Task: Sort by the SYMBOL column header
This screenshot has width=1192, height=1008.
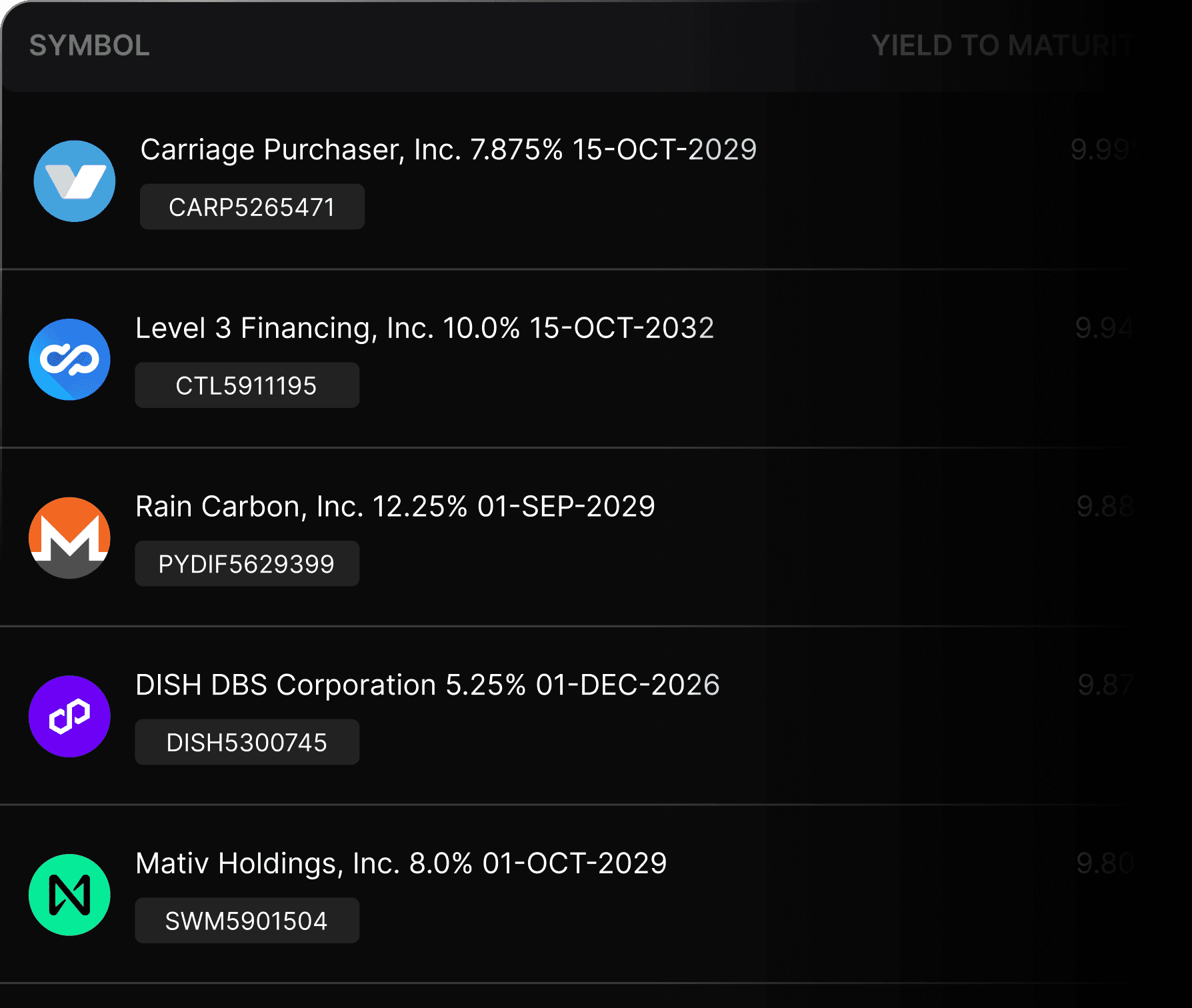Action: coord(89,46)
